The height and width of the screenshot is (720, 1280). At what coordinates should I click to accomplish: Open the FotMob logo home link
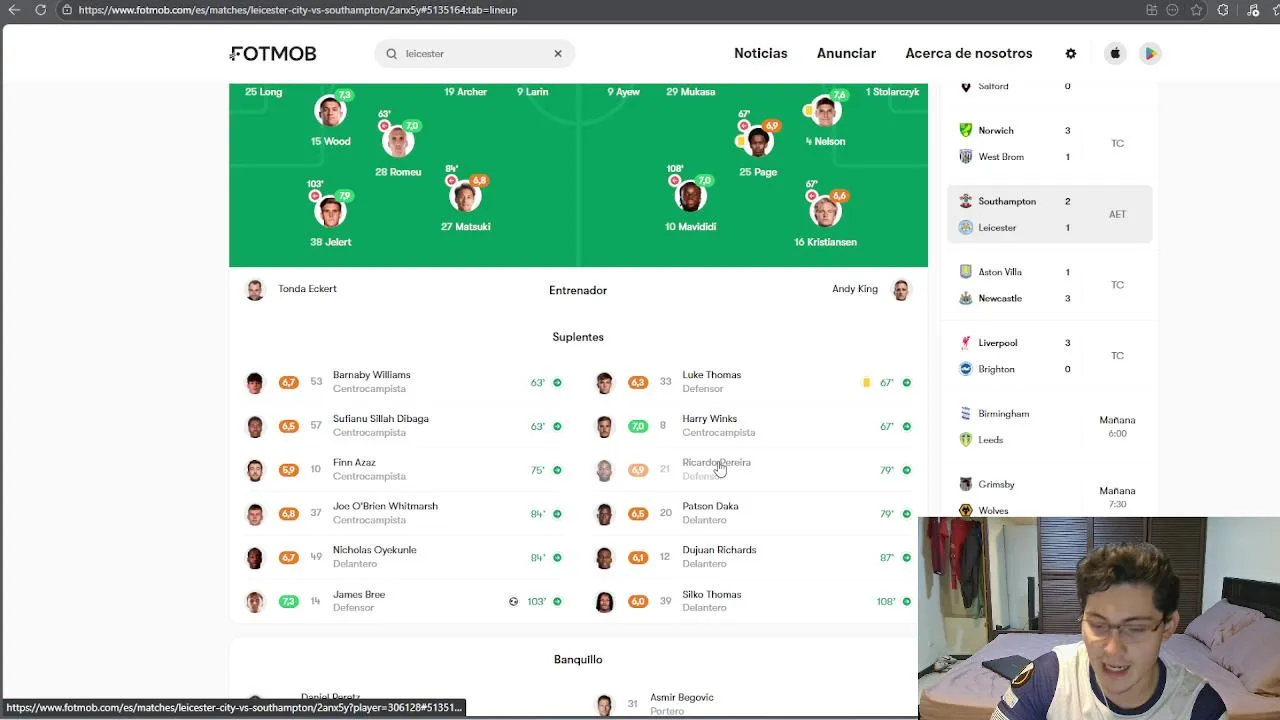(273, 54)
